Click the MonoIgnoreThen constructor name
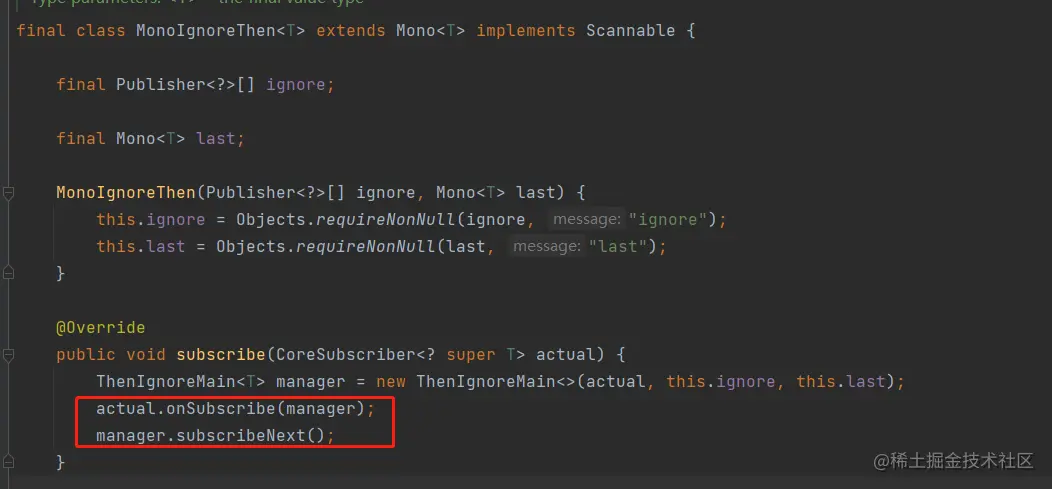Image resolution: width=1052 pixels, height=489 pixels. coord(126,193)
